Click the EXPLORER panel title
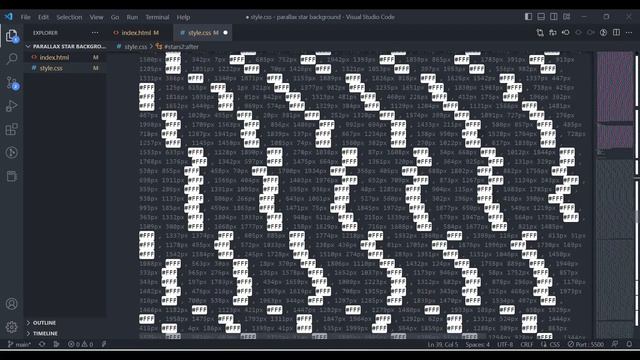This screenshot has width=640, height=360. 45,33
